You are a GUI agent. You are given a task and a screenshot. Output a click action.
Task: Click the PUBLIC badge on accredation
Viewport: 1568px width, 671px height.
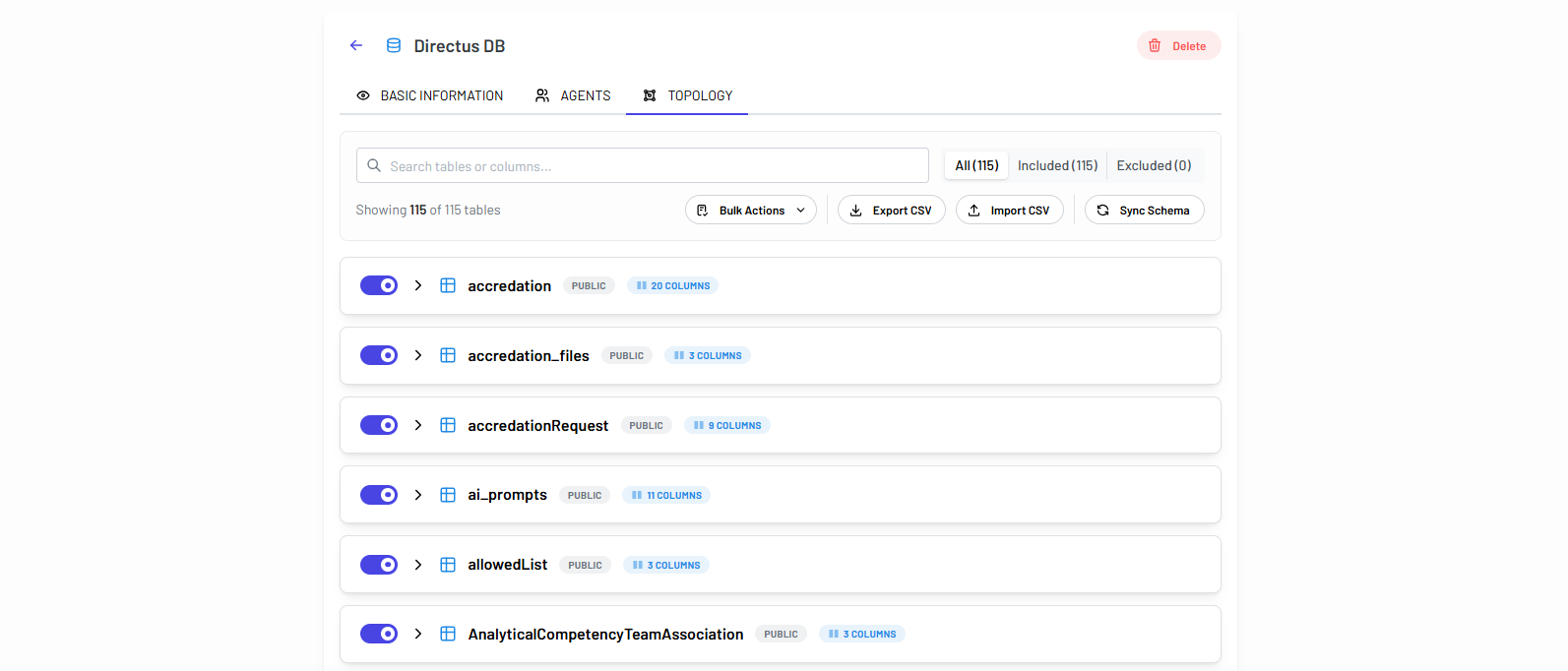589,285
